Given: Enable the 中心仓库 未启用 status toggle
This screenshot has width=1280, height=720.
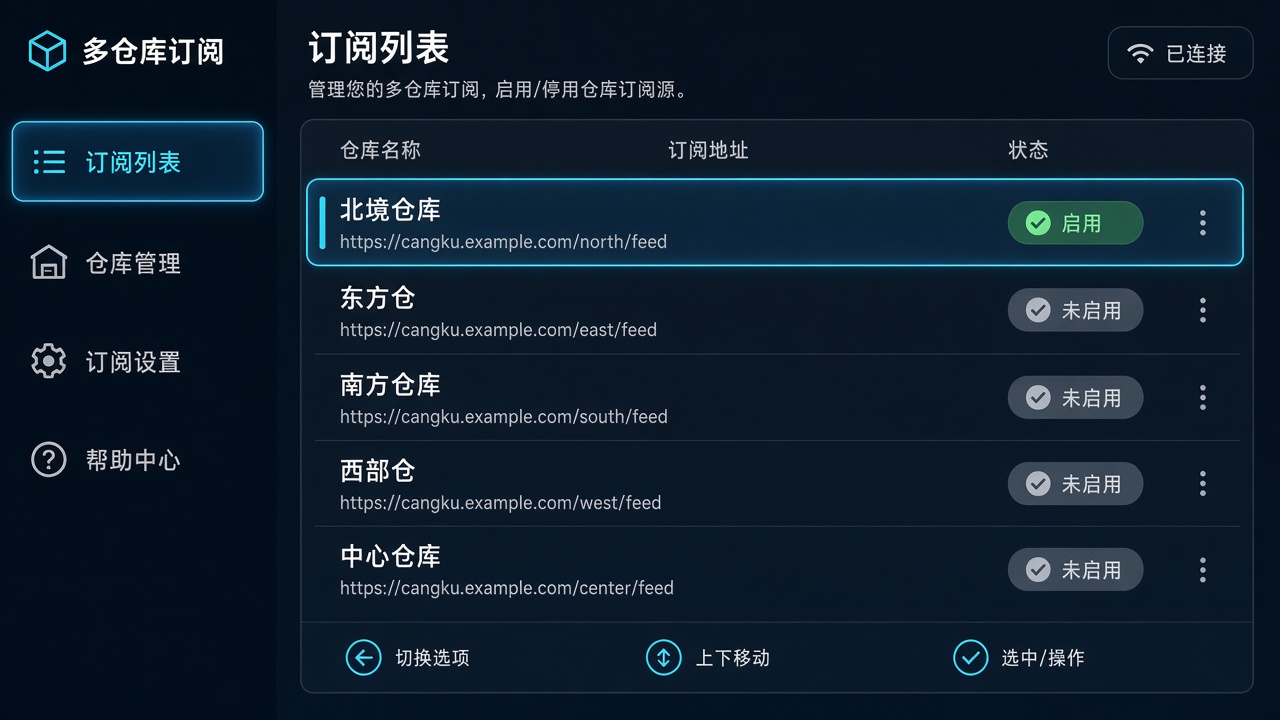Looking at the screenshot, I should coord(1075,570).
